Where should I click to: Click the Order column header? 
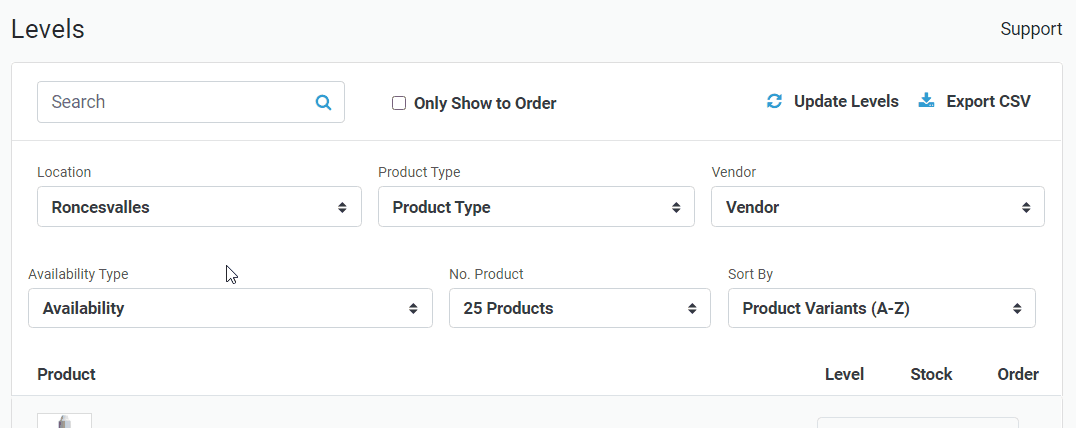pos(1018,374)
